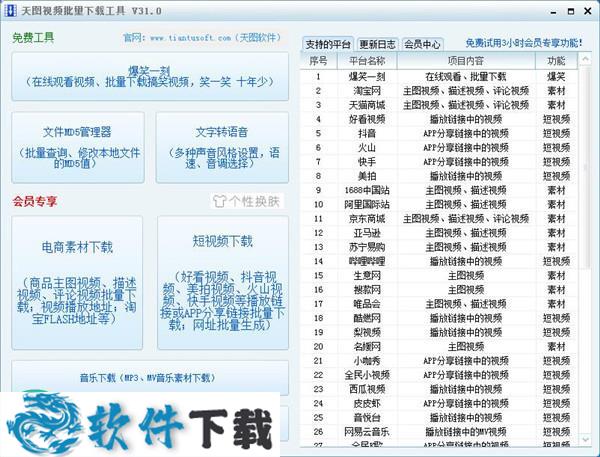600x457 pixels.
Task: Close the 天图视频批量下载工具 window
Action: 588,11
